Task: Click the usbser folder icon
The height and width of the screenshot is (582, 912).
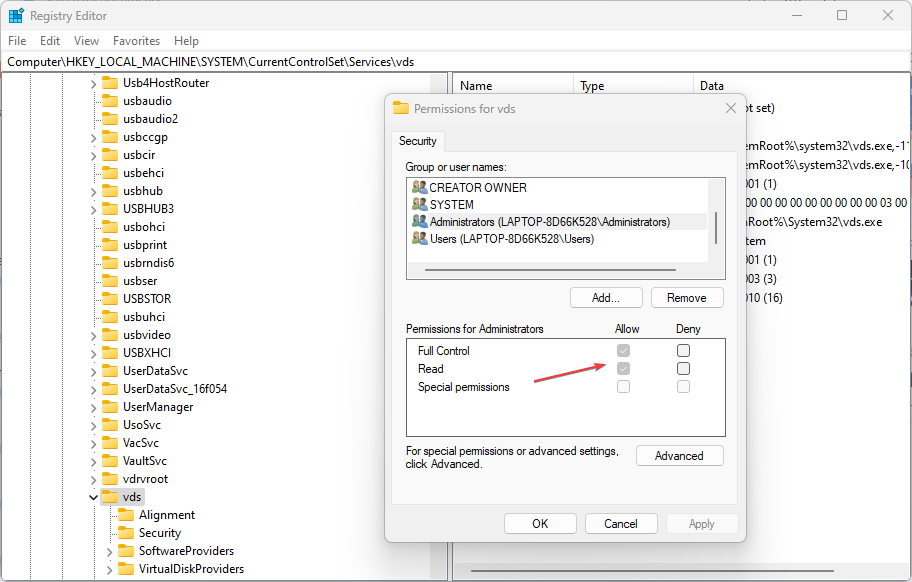Action: [x=110, y=281]
